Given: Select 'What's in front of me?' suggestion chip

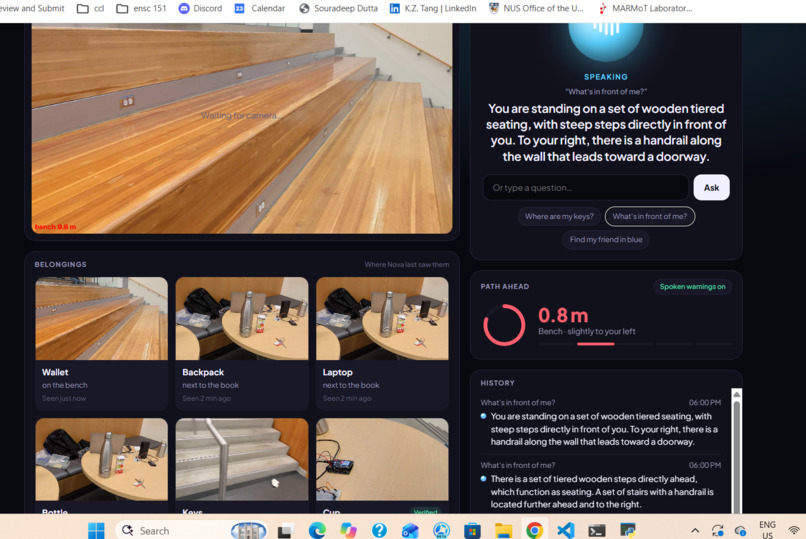Looking at the screenshot, I should coord(650,216).
